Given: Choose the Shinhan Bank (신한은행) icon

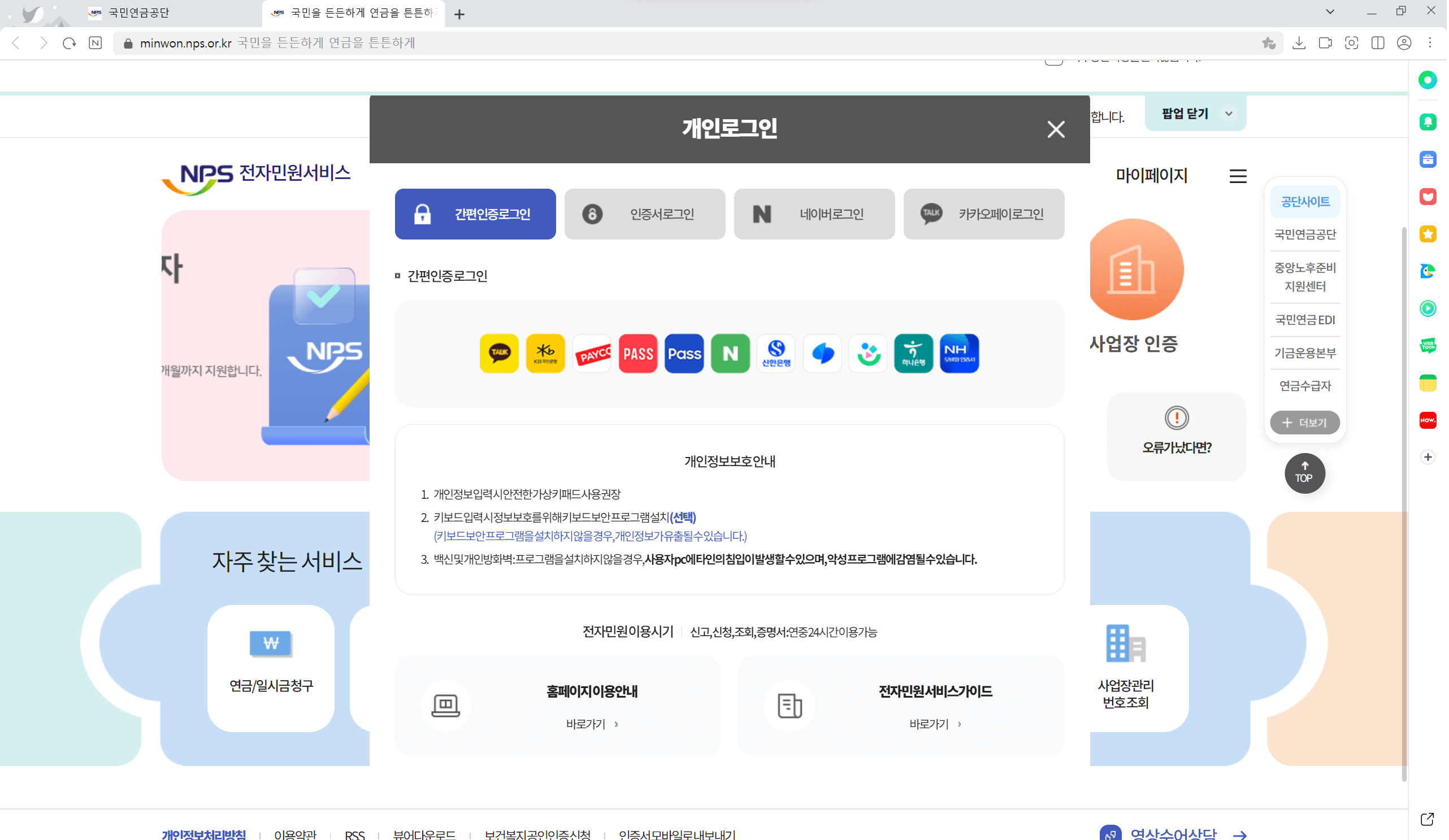Looking at the screenshot, I should (x=776, y=354).
